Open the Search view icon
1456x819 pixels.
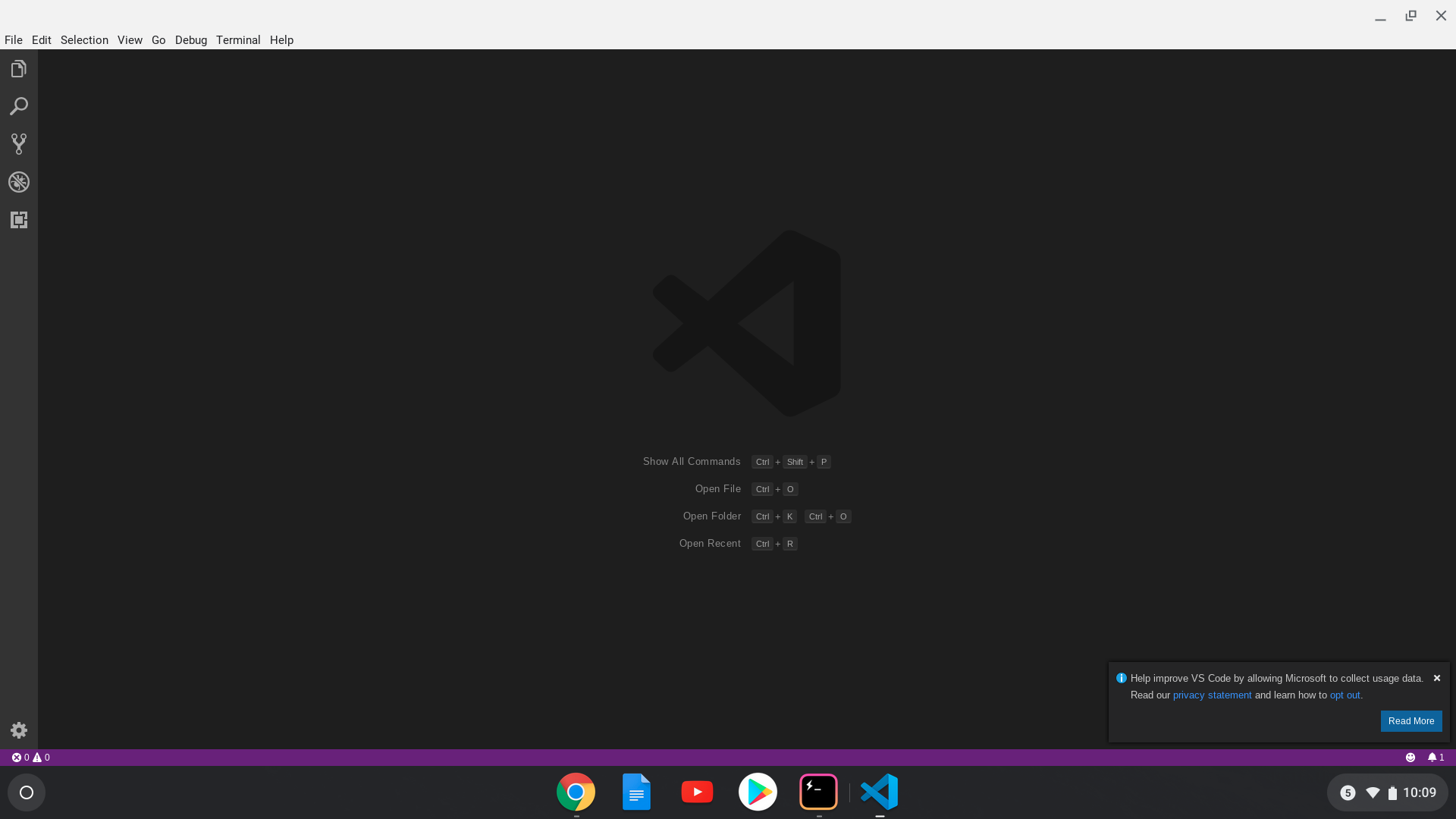click(x=19, y=106)
